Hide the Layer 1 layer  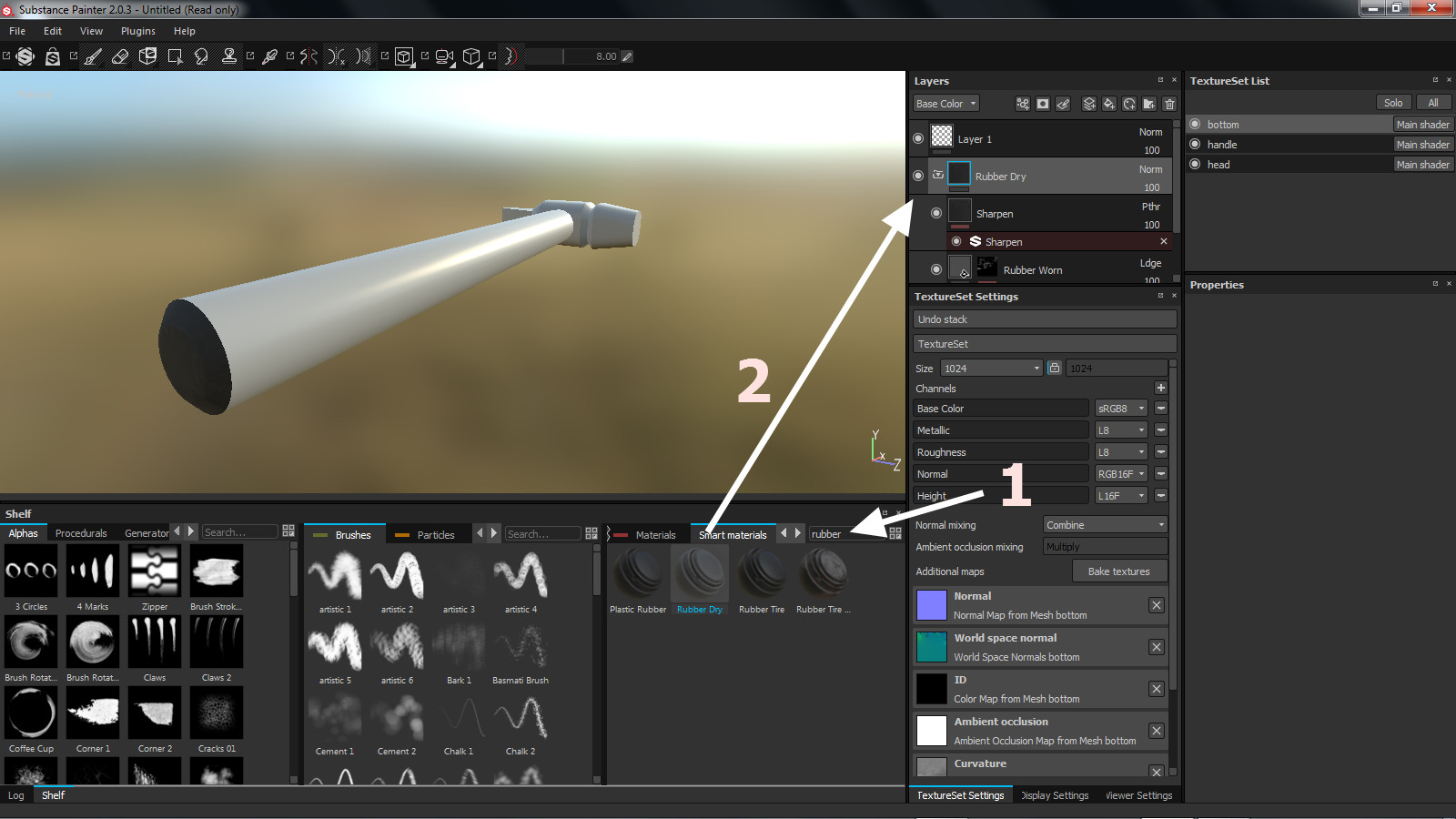click(x=918, y=138)
